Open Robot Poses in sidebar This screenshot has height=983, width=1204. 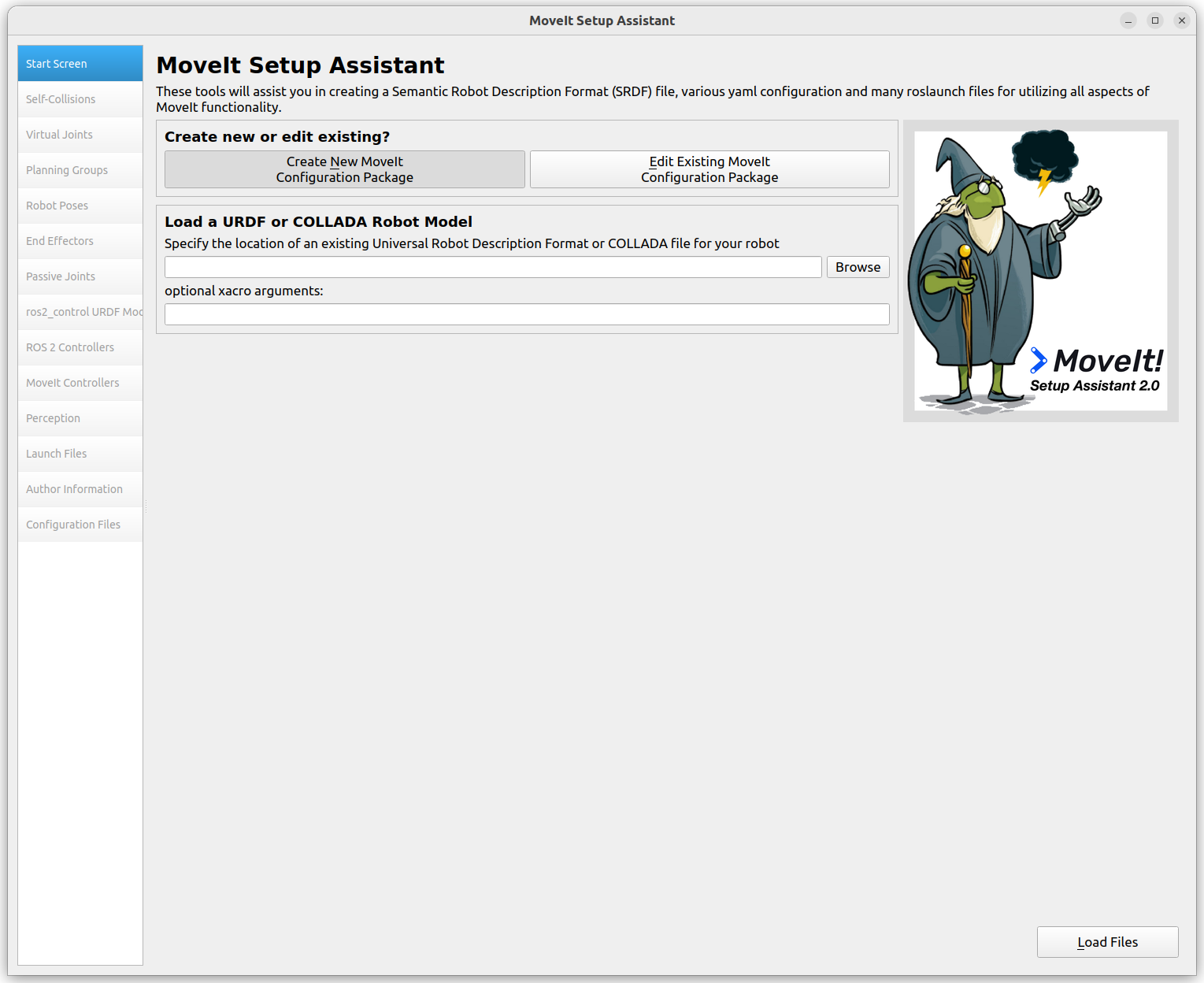tap(80, 206)
